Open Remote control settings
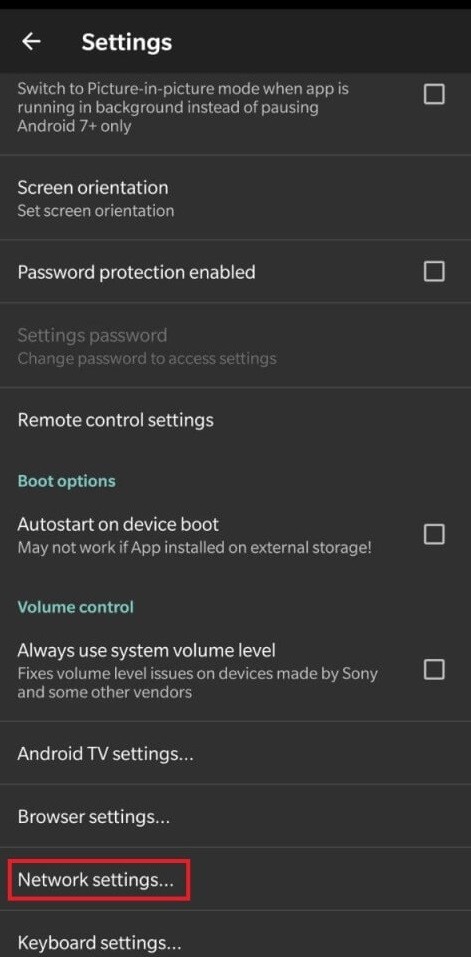Viewport: 471px width, 957px height. point(236,420)
